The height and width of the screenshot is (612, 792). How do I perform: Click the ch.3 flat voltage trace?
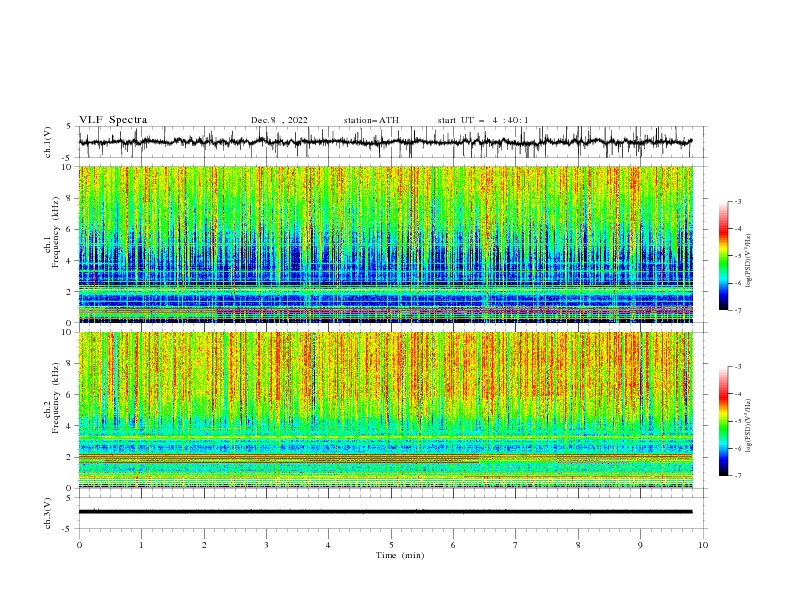[385, 512]
